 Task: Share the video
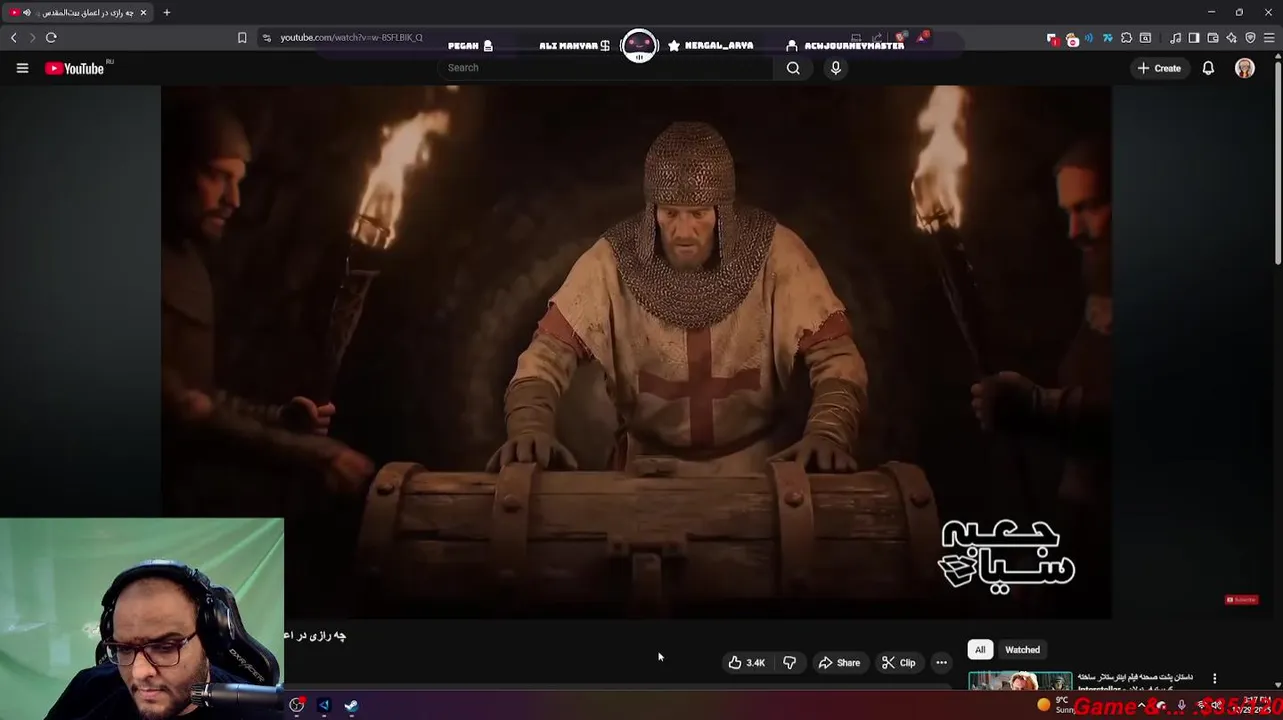[x=839, y=662]
